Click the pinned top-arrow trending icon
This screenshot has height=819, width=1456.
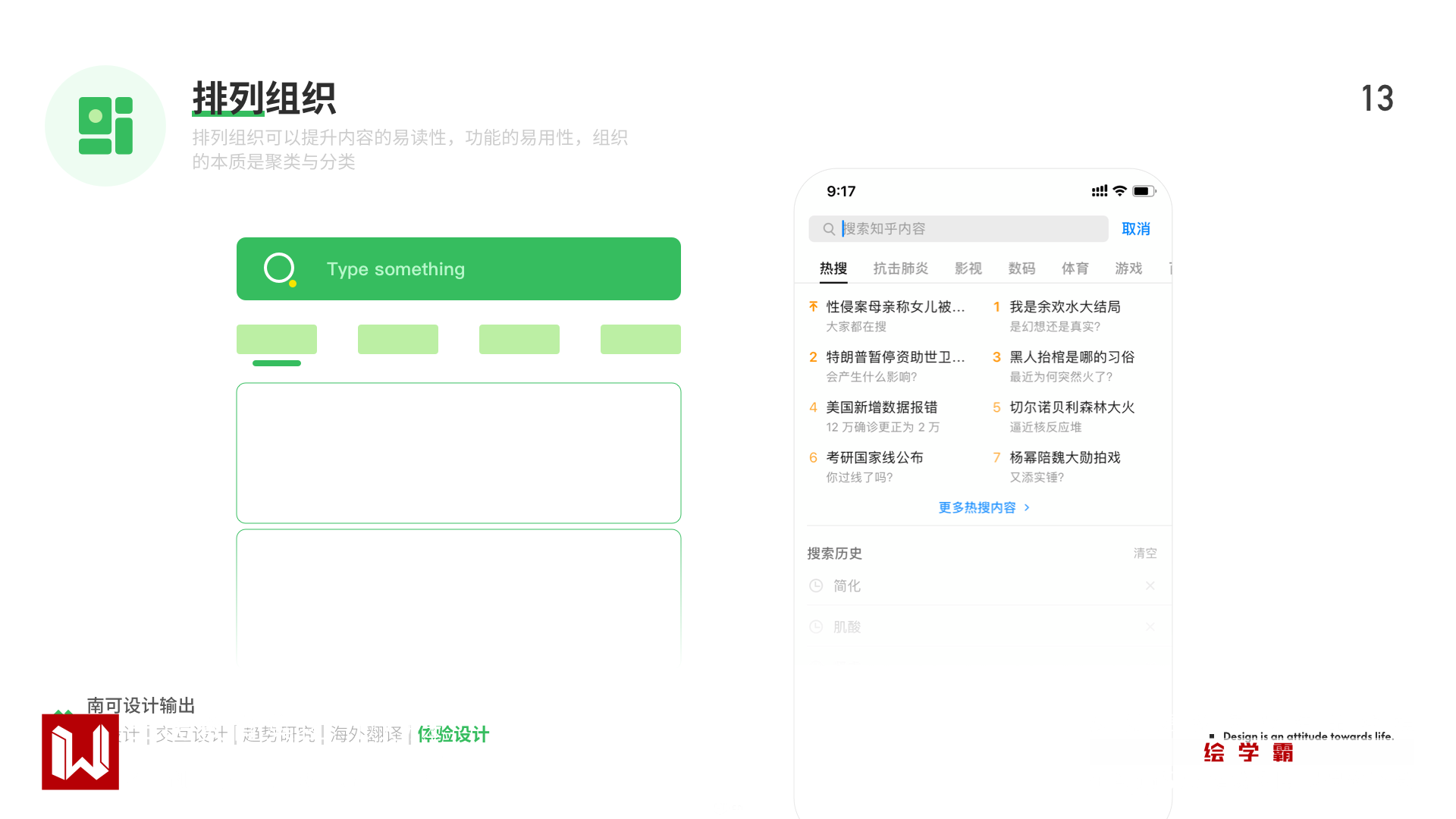813,306
